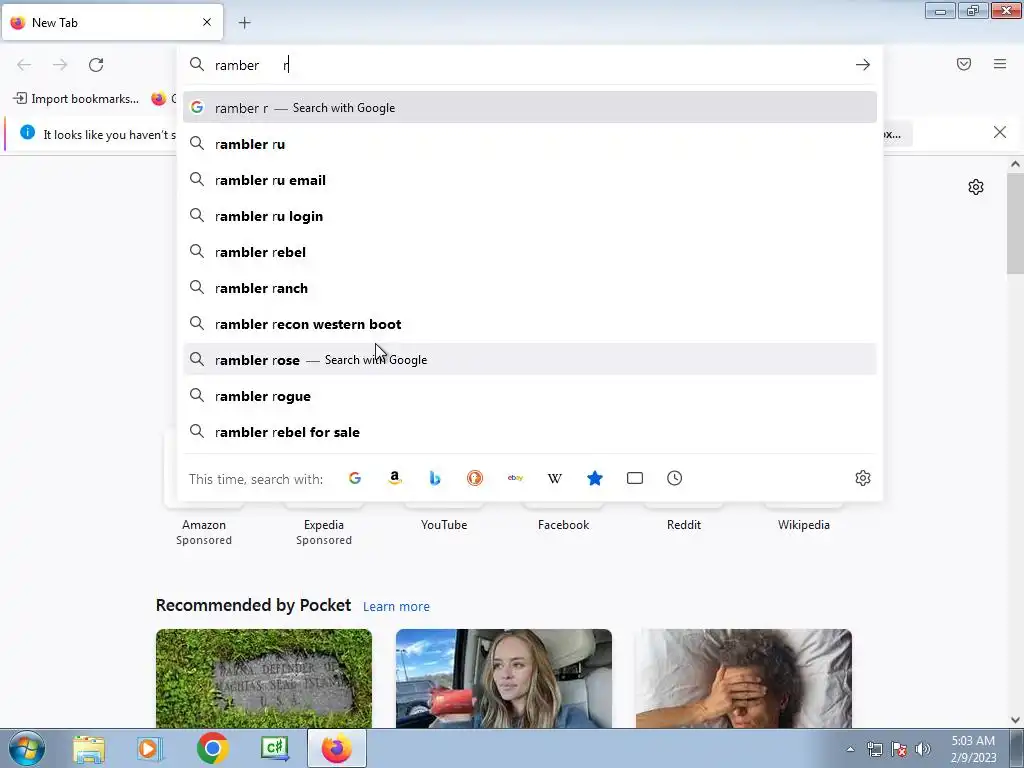Search bookmarks using the star icon
The height and width of the screenshot is (768, 1024).
(x=595, y=478)
